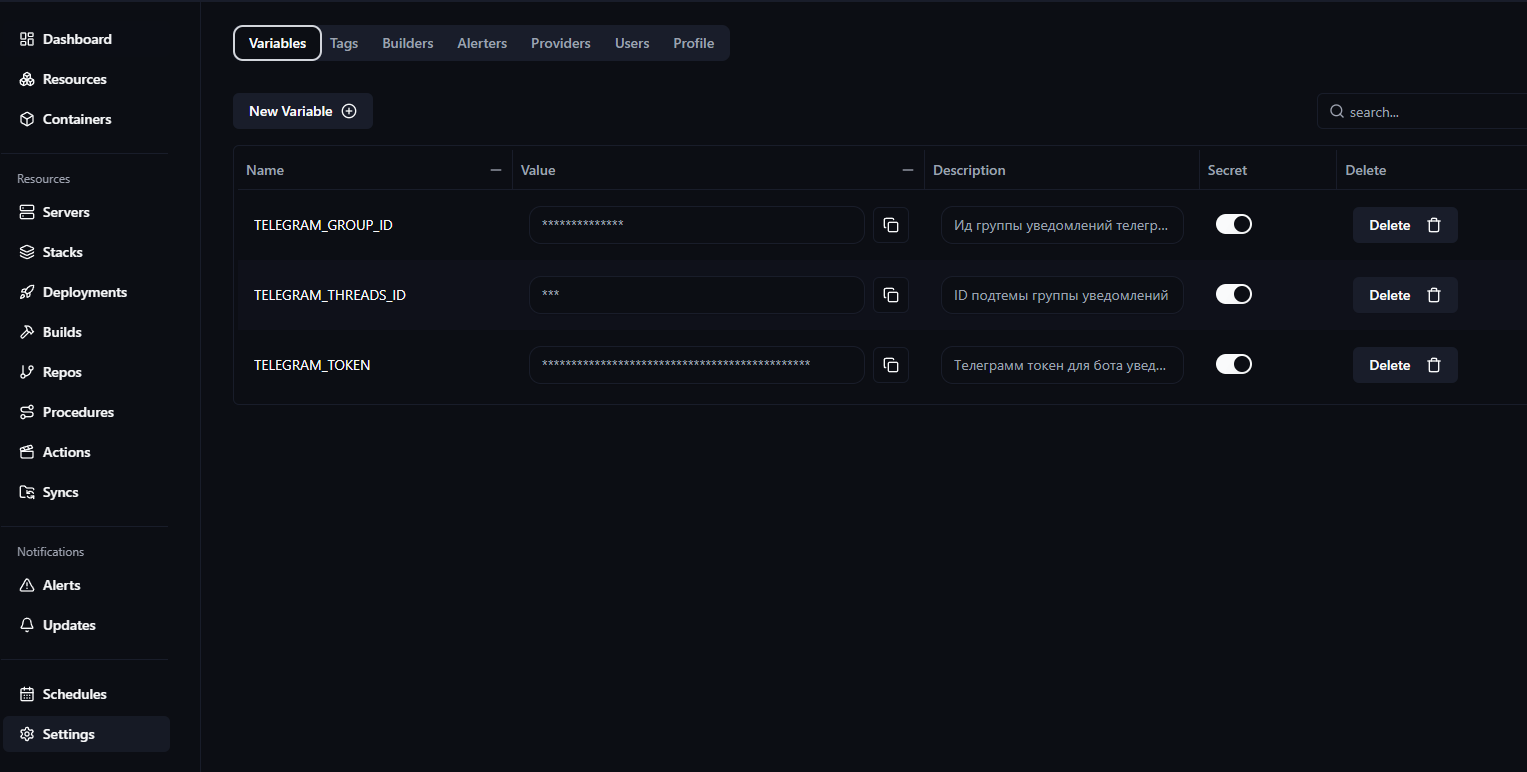The image size is (1527, 772).
Task: Switch to the Users tab
Action: tap(631, 43)
